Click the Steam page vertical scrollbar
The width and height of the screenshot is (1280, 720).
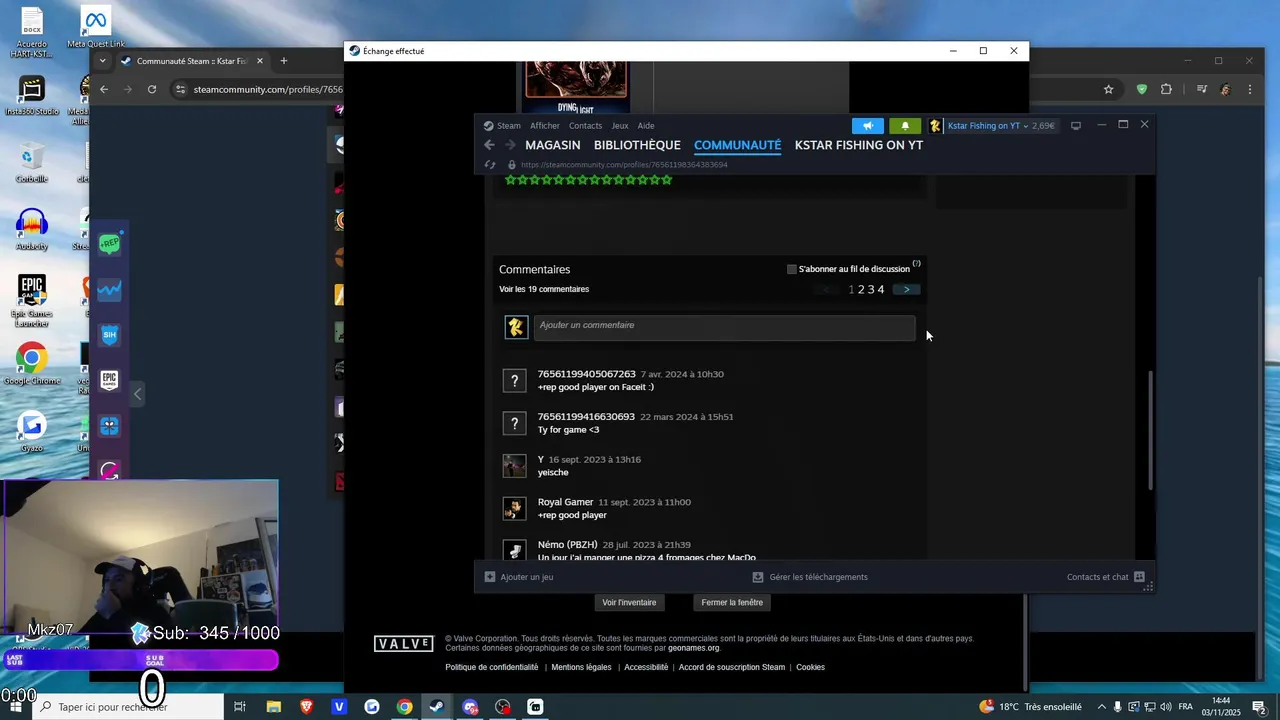[1151, 430]
